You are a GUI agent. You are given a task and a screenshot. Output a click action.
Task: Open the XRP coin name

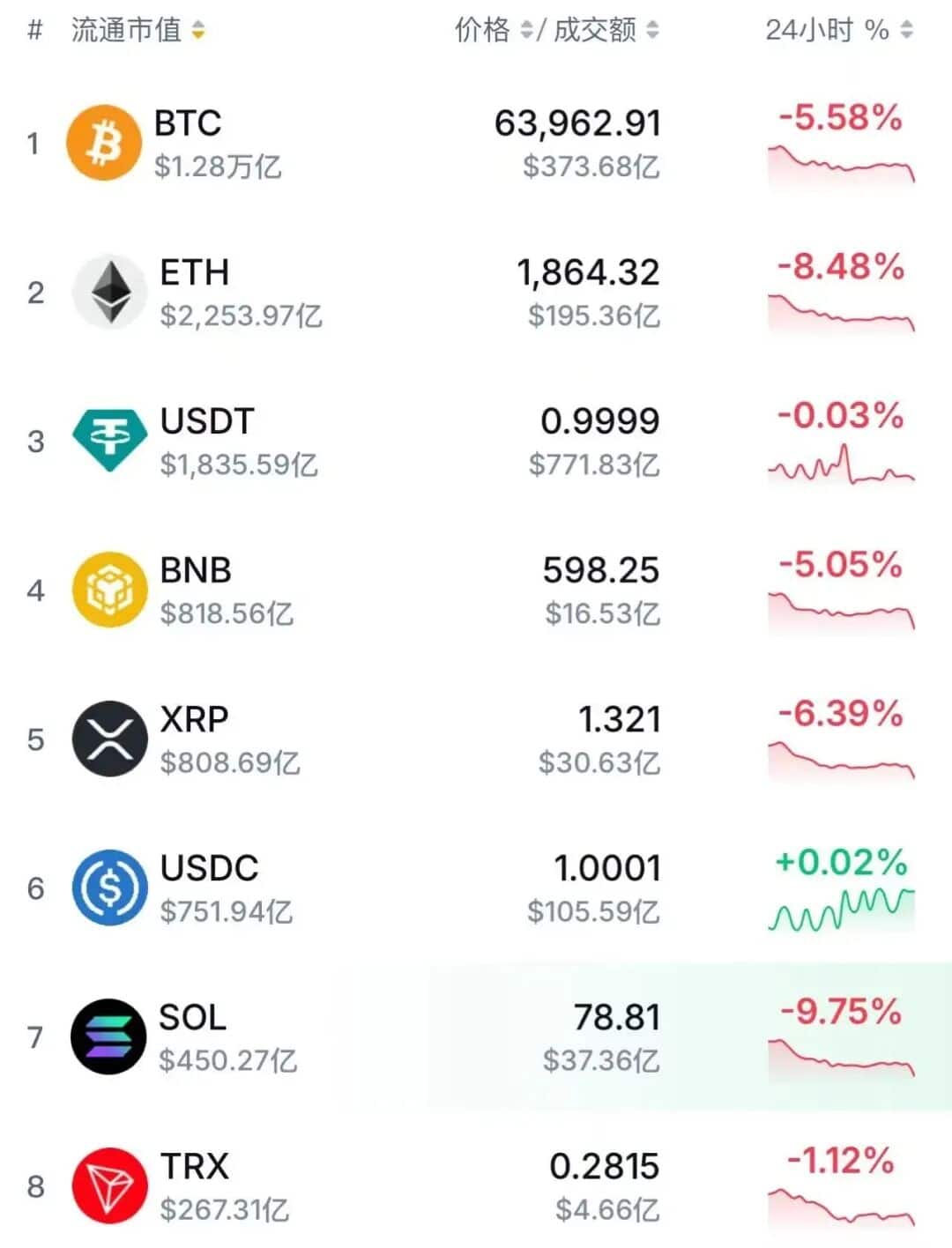click(194, 719)
